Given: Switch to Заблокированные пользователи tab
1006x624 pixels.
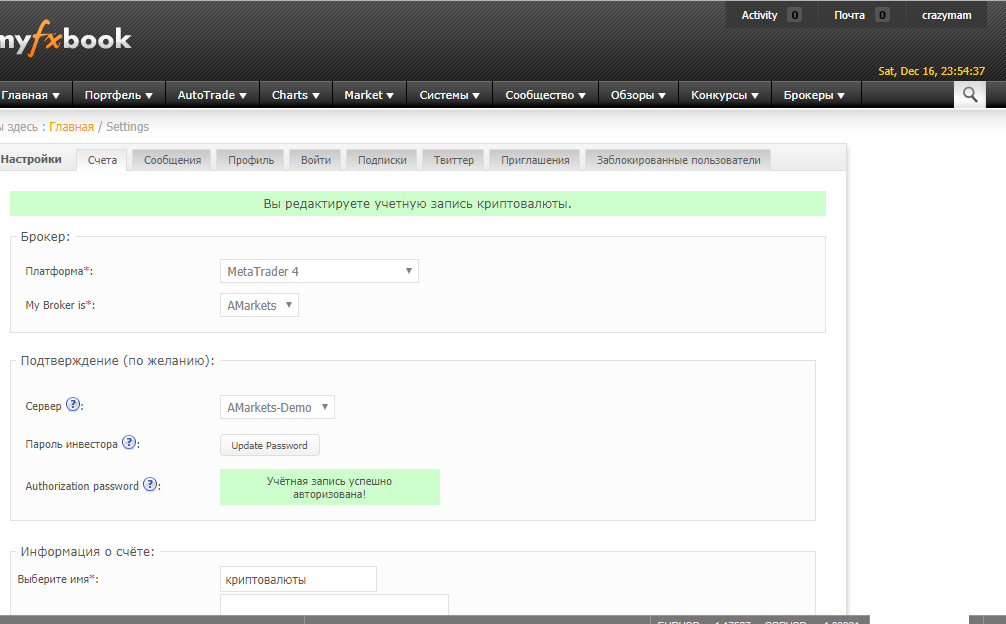Looking at the screenshot, I should 678,160.
